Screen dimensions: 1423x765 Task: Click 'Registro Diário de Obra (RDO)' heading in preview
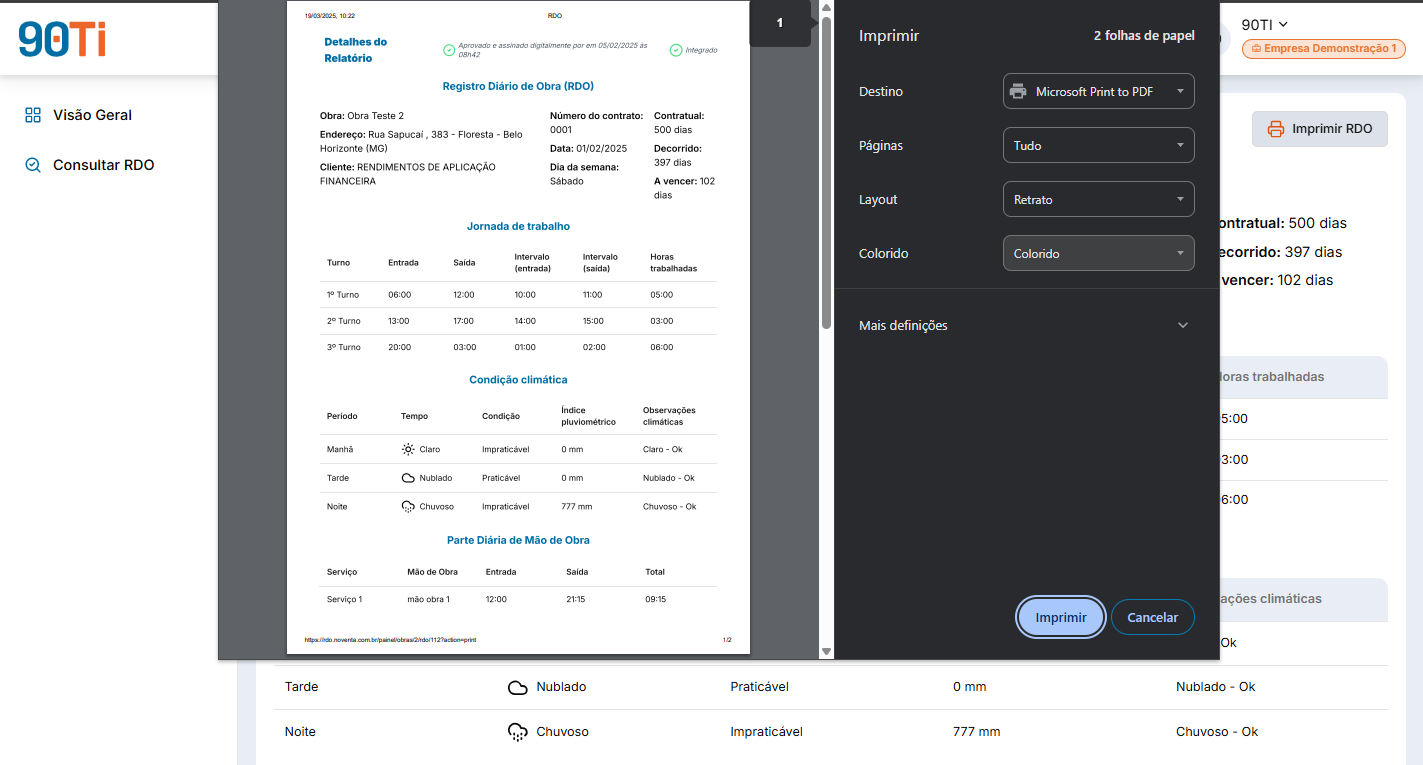(518, 87)
